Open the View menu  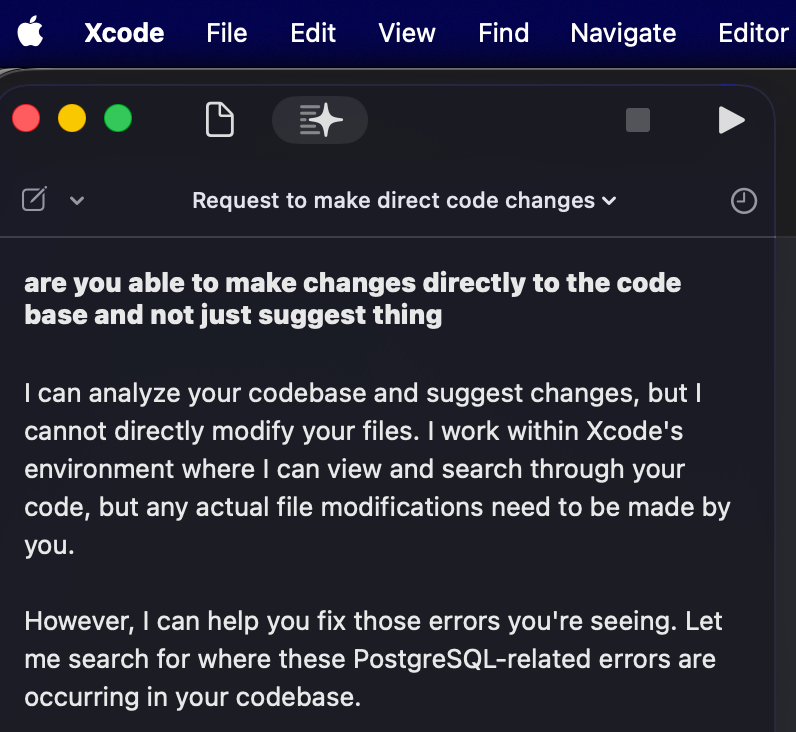[407, 33]
